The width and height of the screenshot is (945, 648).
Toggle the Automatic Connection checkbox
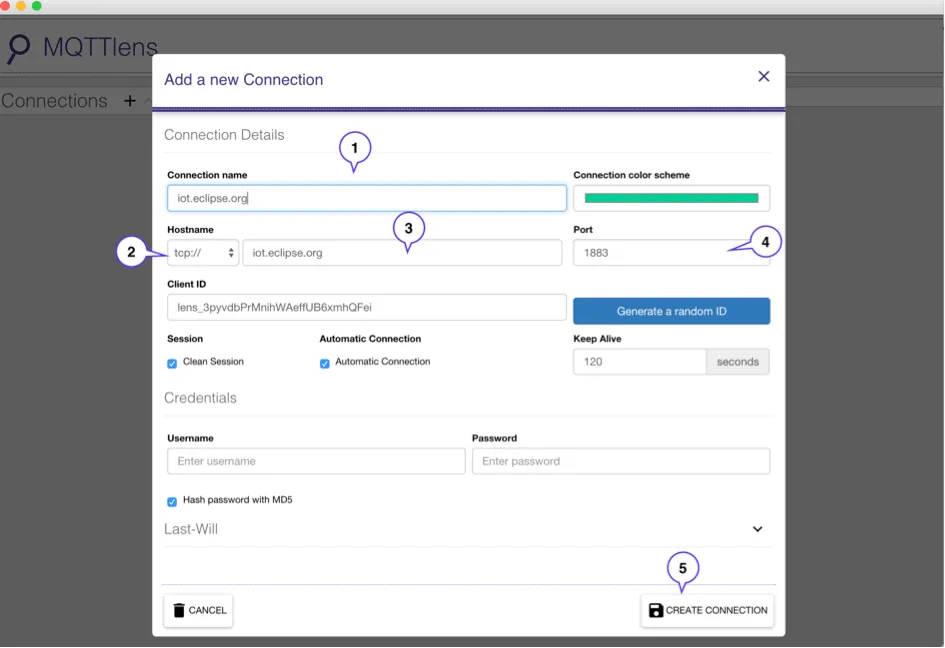coord(324,363)
